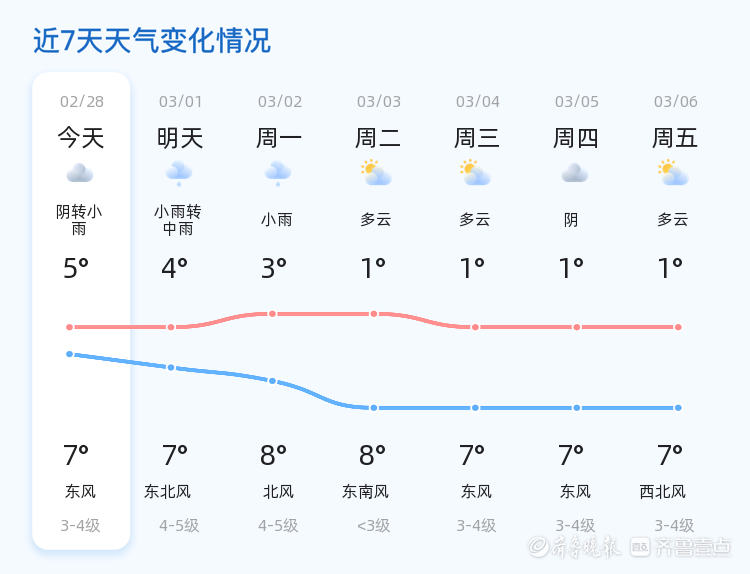Select the 周一 day label

[279, 137]
